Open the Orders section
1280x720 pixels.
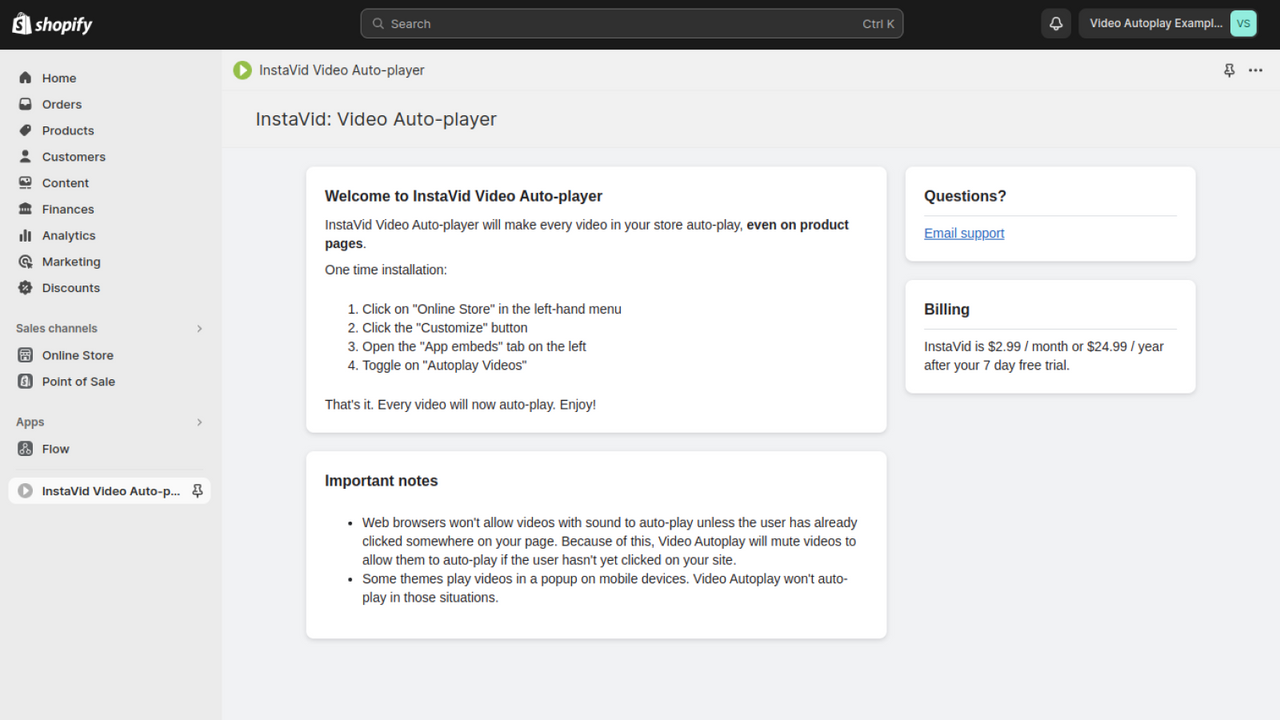[60, 104]
